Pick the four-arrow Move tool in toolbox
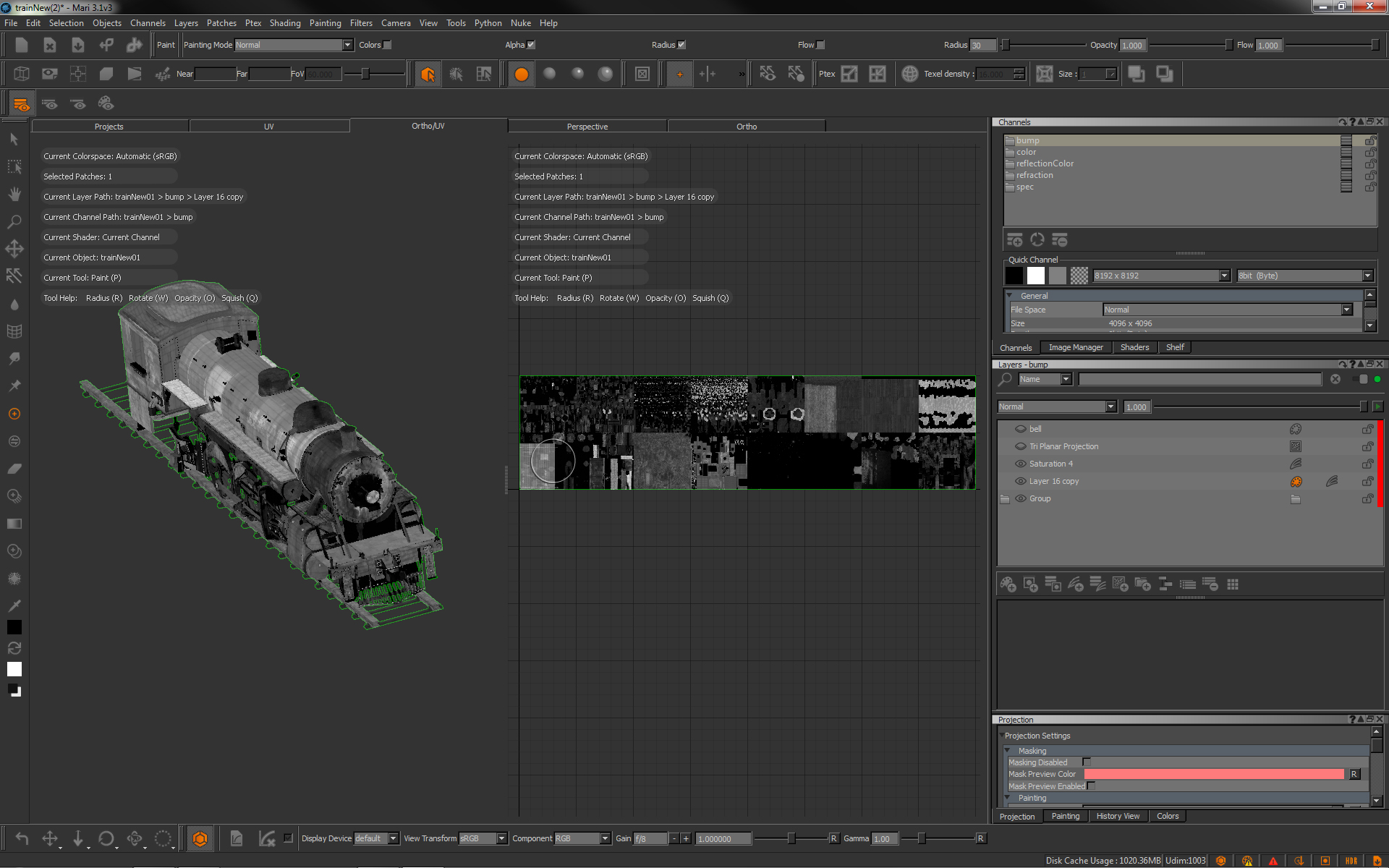Screen dimensions: 1389x868 coord(14,249)
